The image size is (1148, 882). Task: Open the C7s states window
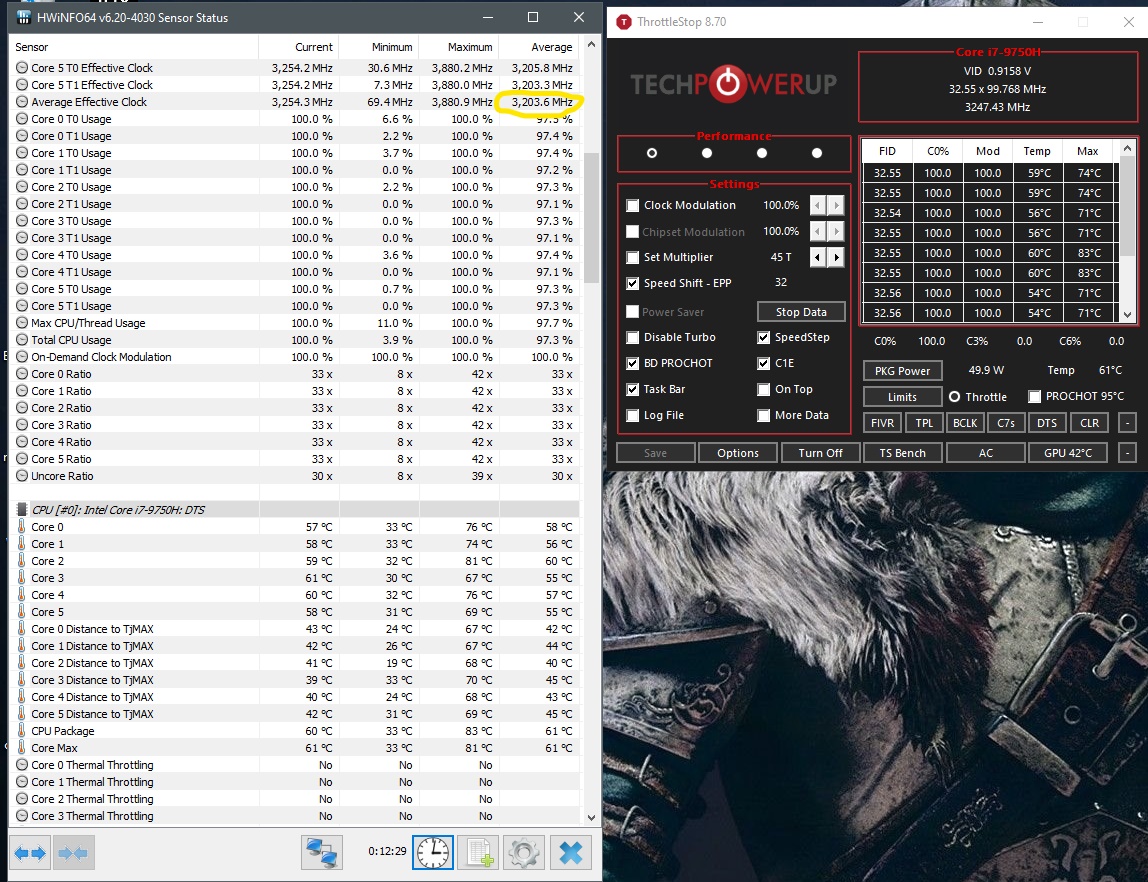click(1006, 423)
